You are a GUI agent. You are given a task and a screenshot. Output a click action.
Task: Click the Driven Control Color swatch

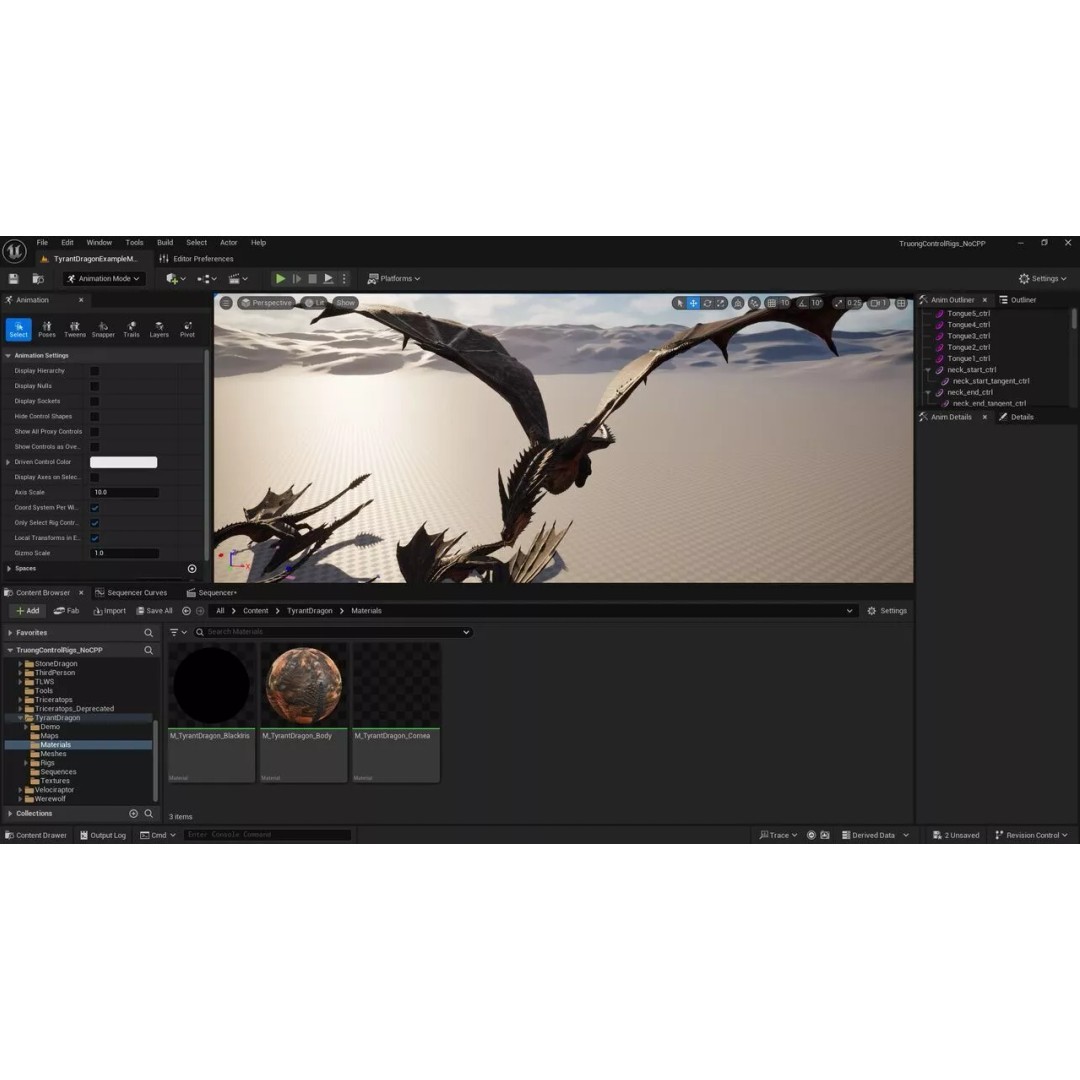(x=123, y=463)
